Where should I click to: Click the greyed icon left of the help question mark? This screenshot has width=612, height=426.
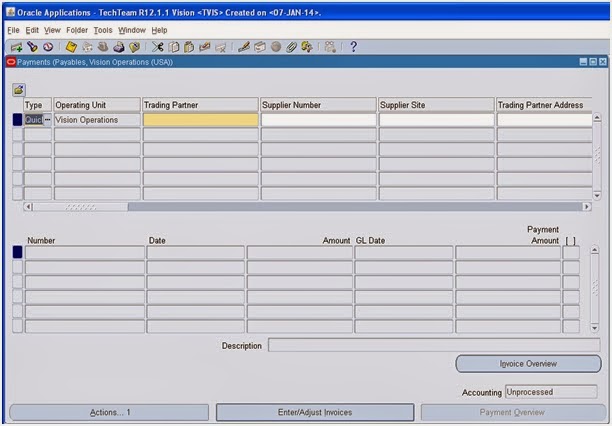point(330,47)
